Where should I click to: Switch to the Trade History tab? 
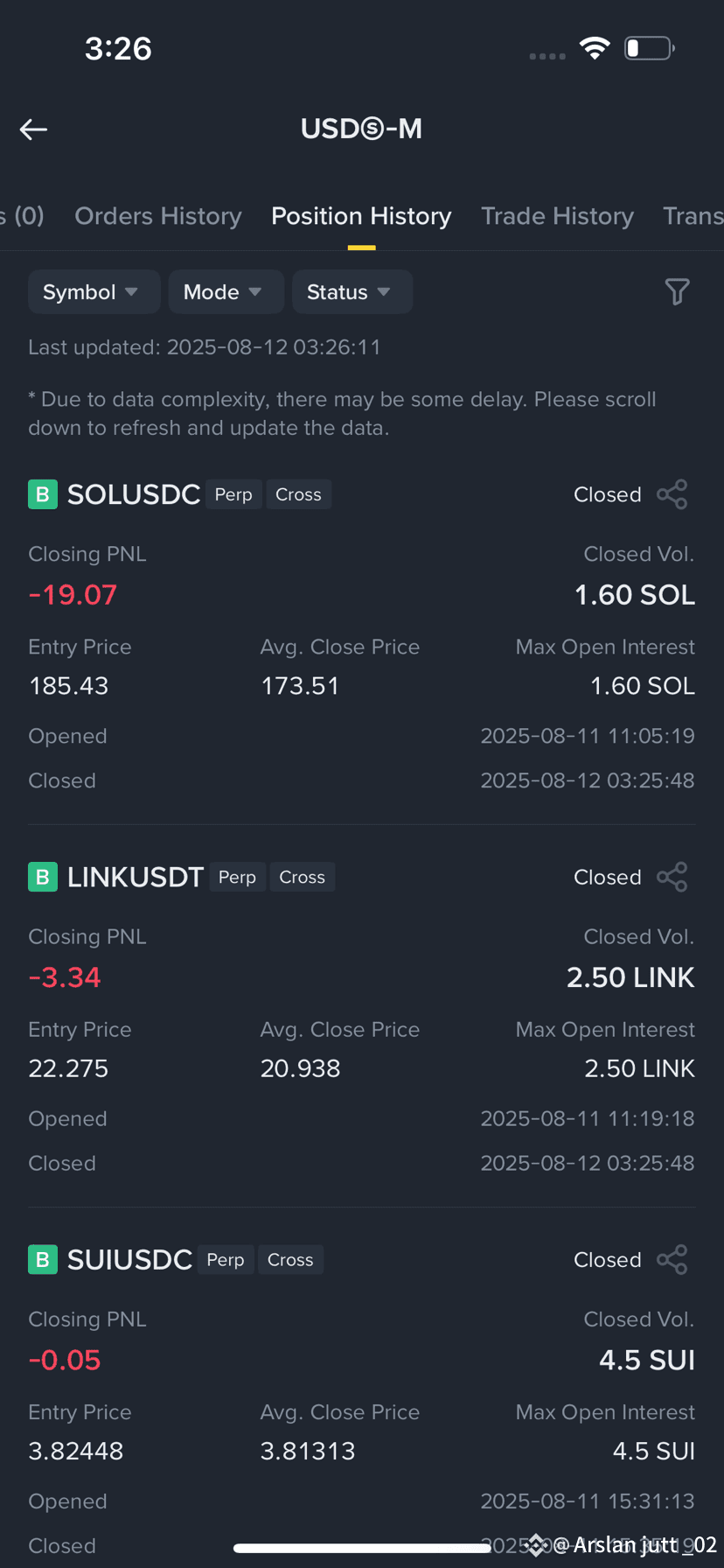(x=557, y=216)
